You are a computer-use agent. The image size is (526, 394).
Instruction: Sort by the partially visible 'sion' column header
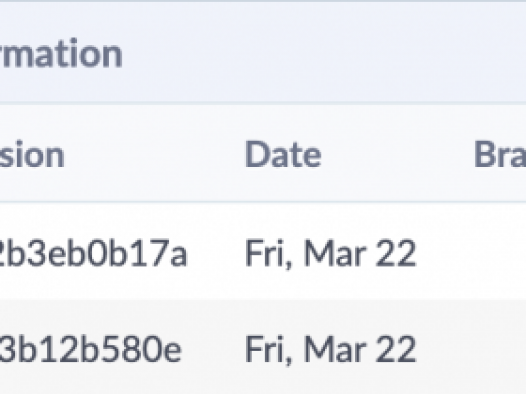click(32, 155)
